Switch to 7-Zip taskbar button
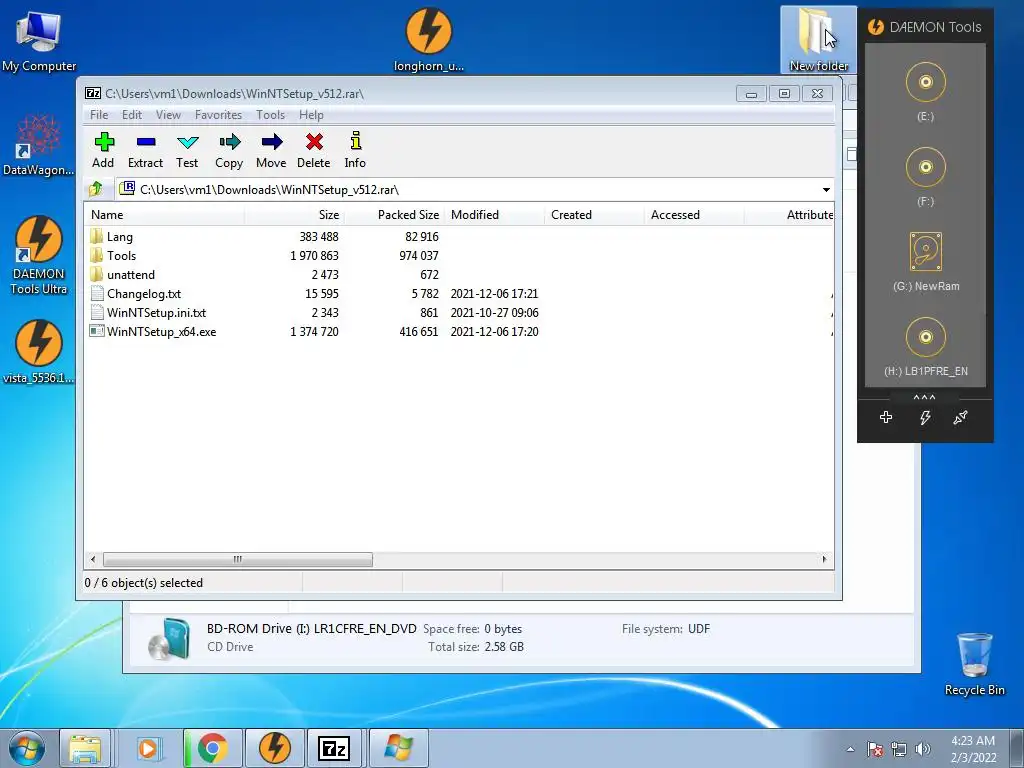 point(334,748)
